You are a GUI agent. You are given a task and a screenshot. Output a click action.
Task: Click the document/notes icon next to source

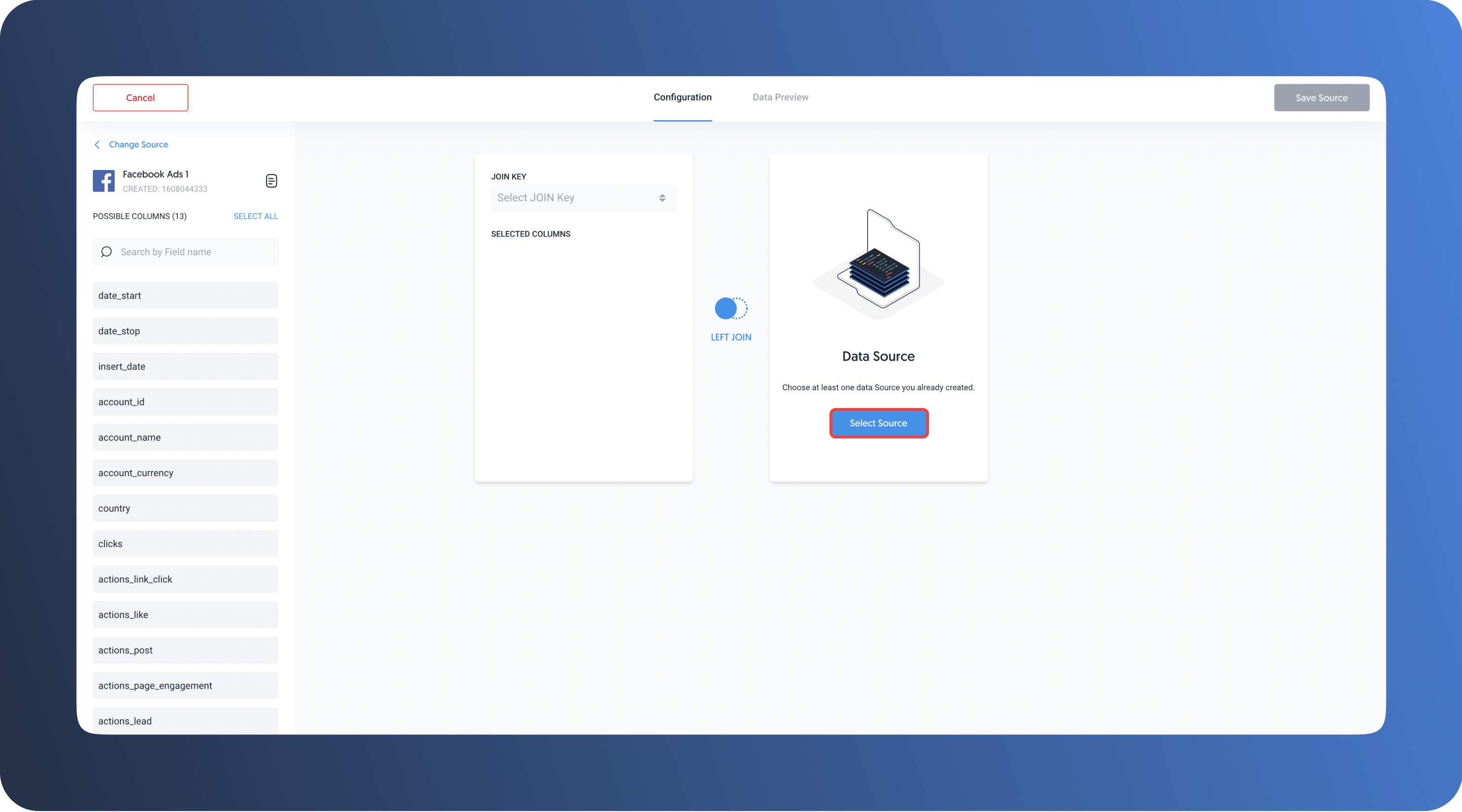coord(271,181)
